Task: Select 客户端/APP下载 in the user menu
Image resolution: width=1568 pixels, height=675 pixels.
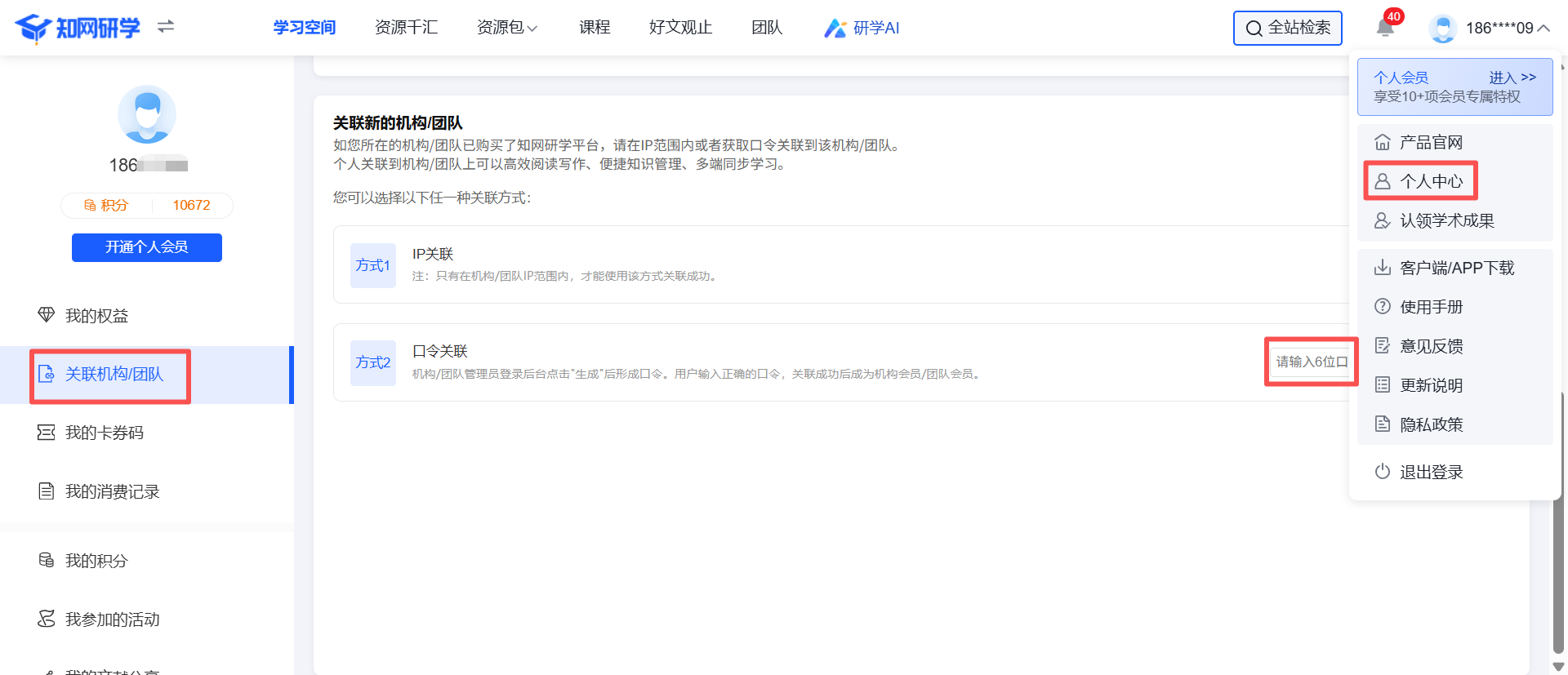Action: click(x=1456, y=268)
